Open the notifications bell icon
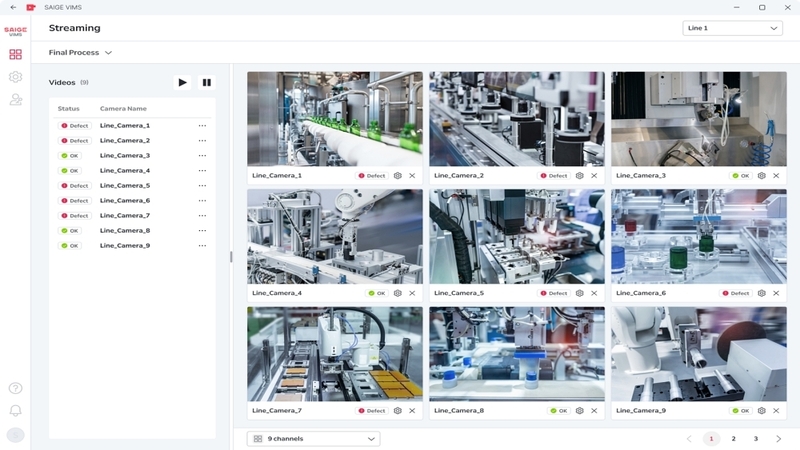 tap(15, 411)
